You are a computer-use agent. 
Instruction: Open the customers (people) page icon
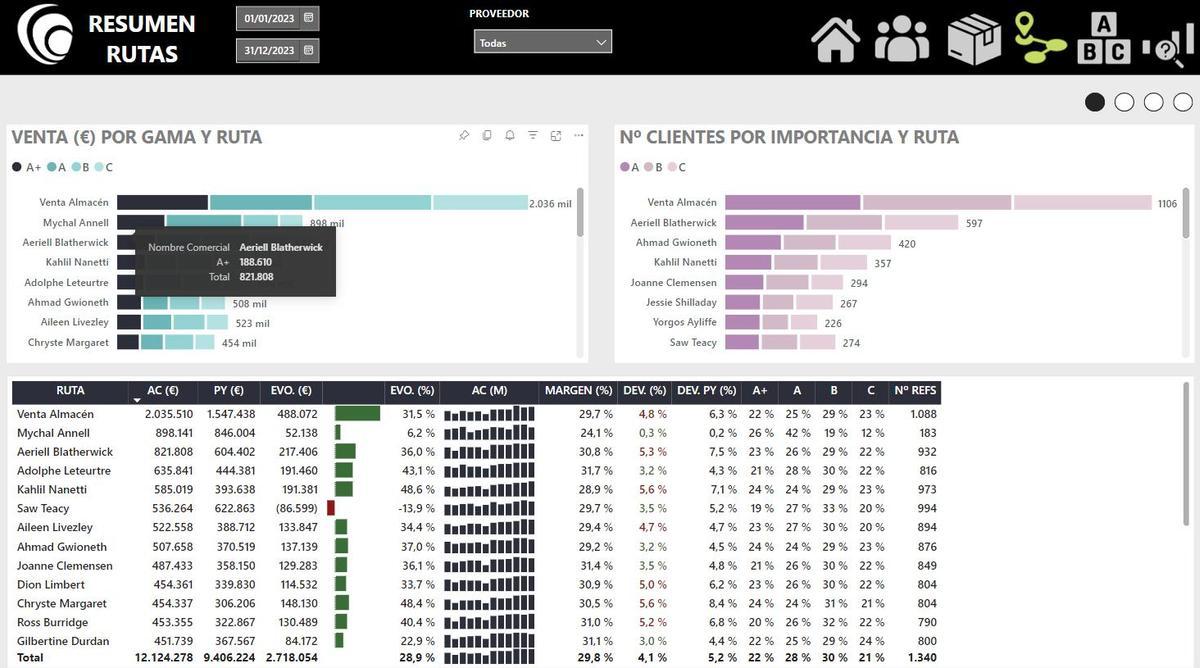tap(902, 40)
